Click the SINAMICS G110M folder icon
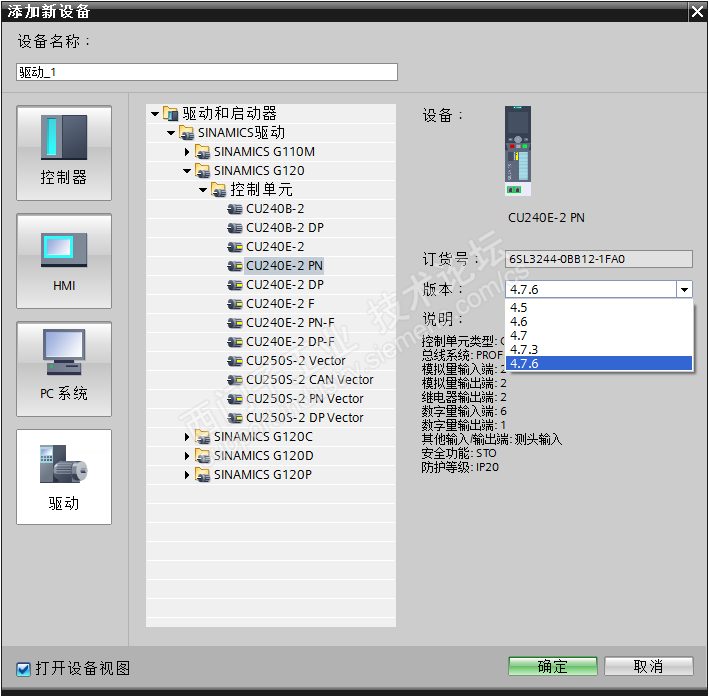709x697 pixels. point(203,152)
